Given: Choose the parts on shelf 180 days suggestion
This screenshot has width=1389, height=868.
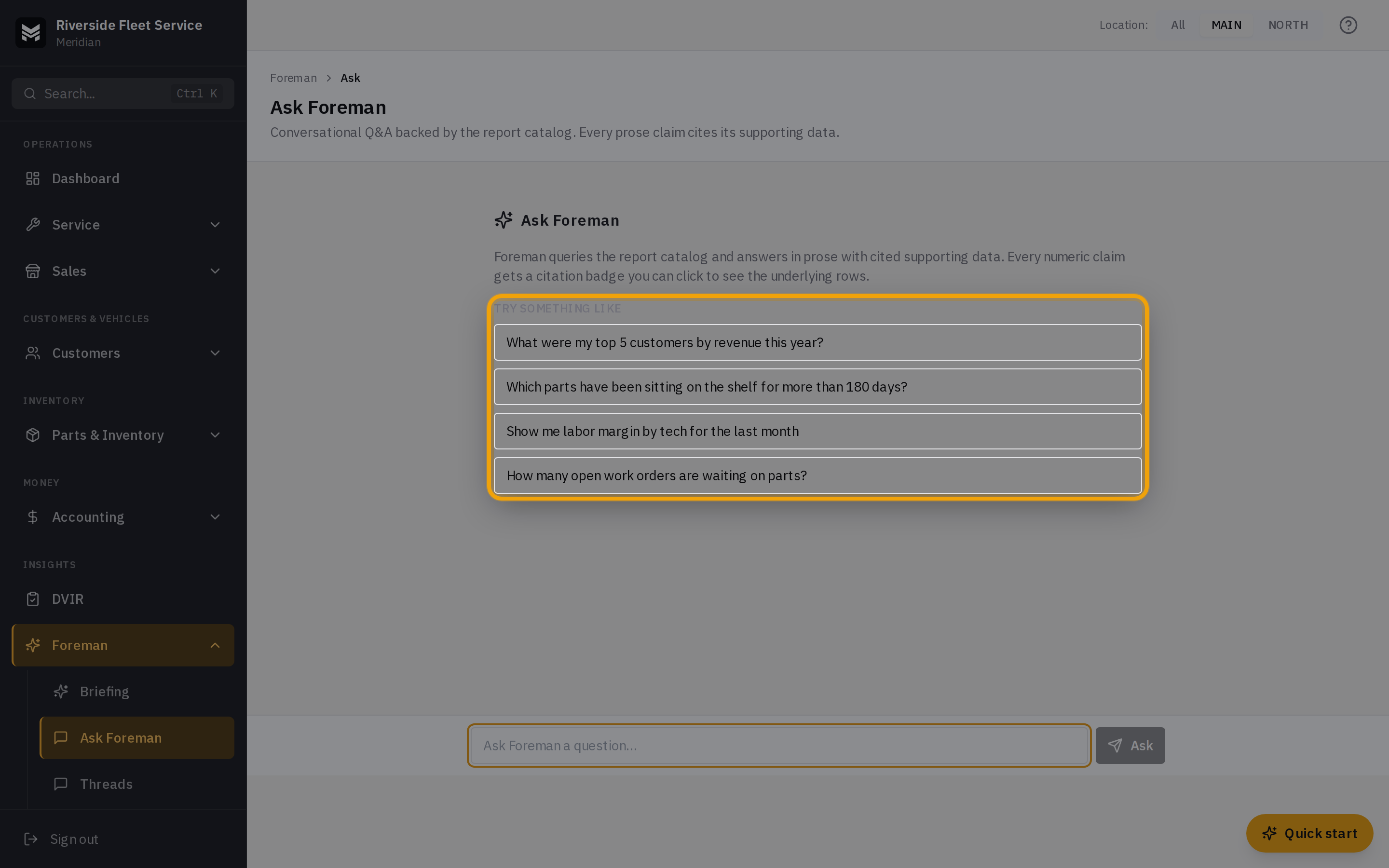Looking at the screenshot, I should 817,387.
